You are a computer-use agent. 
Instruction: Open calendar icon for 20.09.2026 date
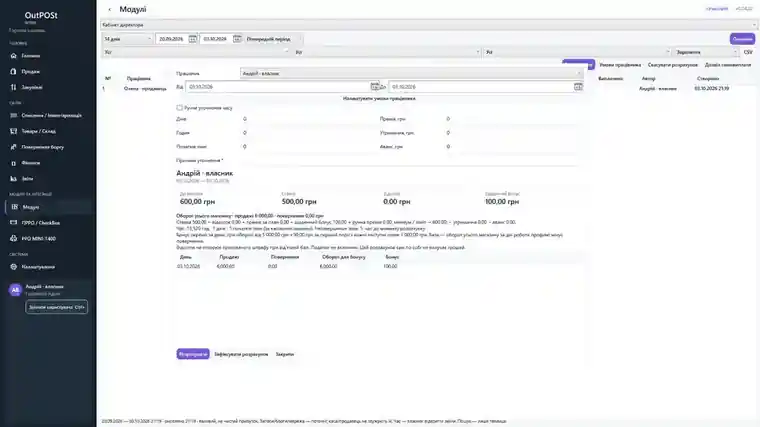coord(192,39)
